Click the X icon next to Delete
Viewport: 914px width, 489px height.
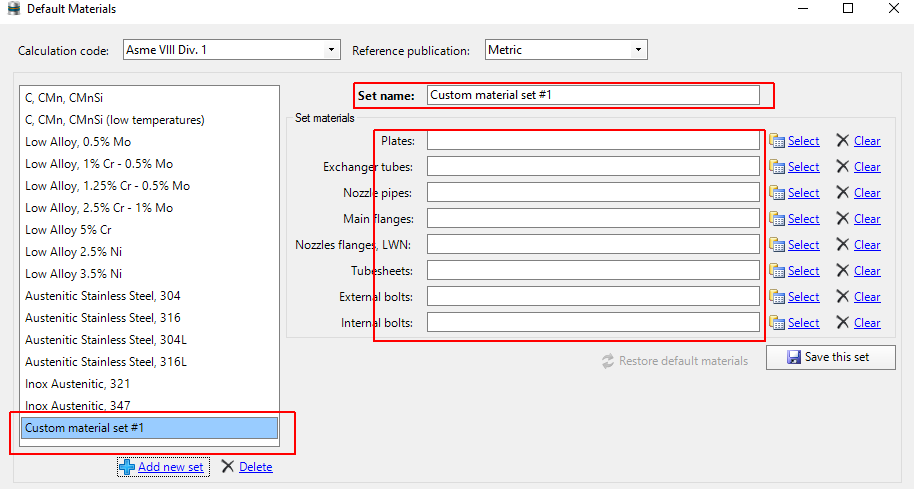pos(227,466)
